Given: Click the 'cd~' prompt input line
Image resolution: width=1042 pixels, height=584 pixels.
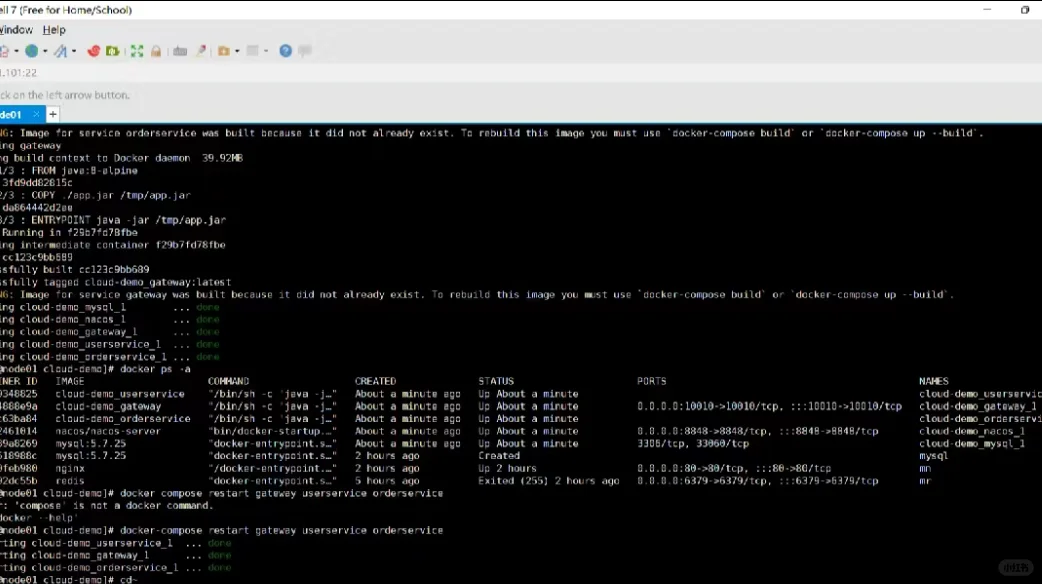Looking at the screenshot, I should click(x=69, y=579).
